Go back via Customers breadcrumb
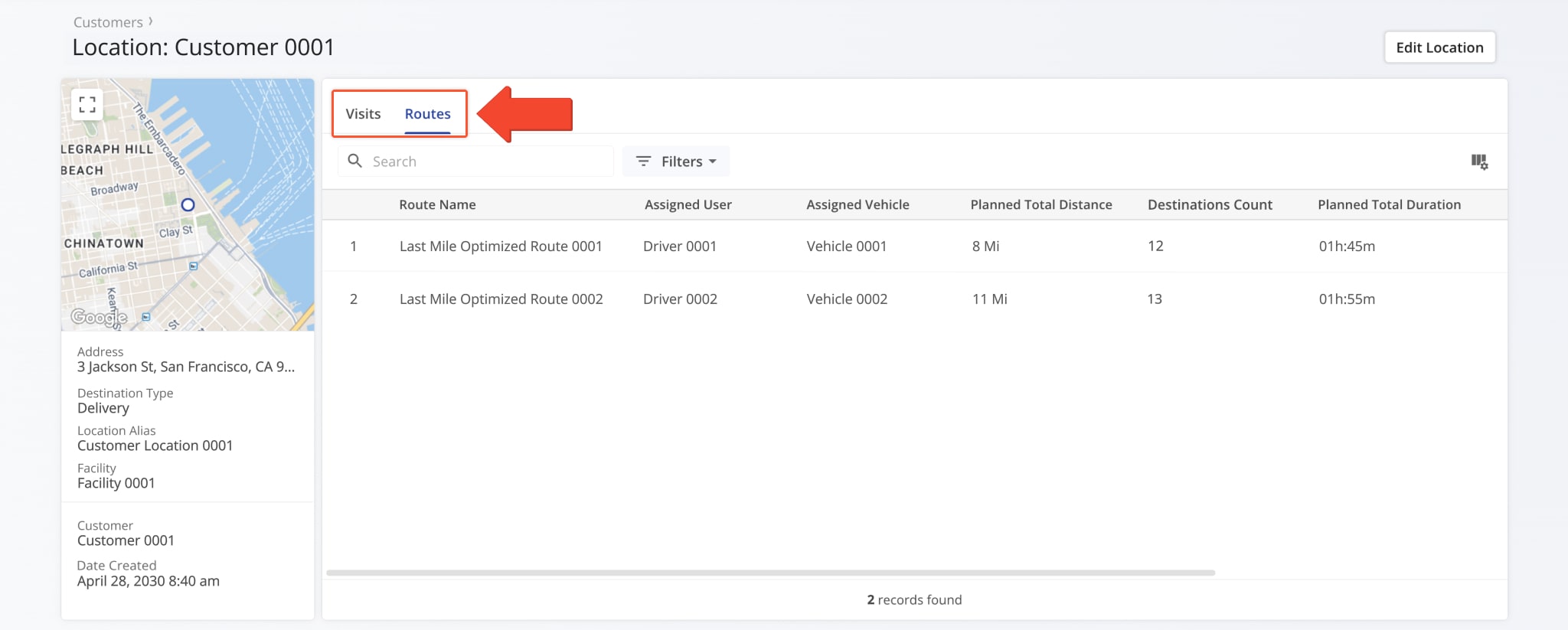Screen dimensions: 1568x630 coord(108,22)
